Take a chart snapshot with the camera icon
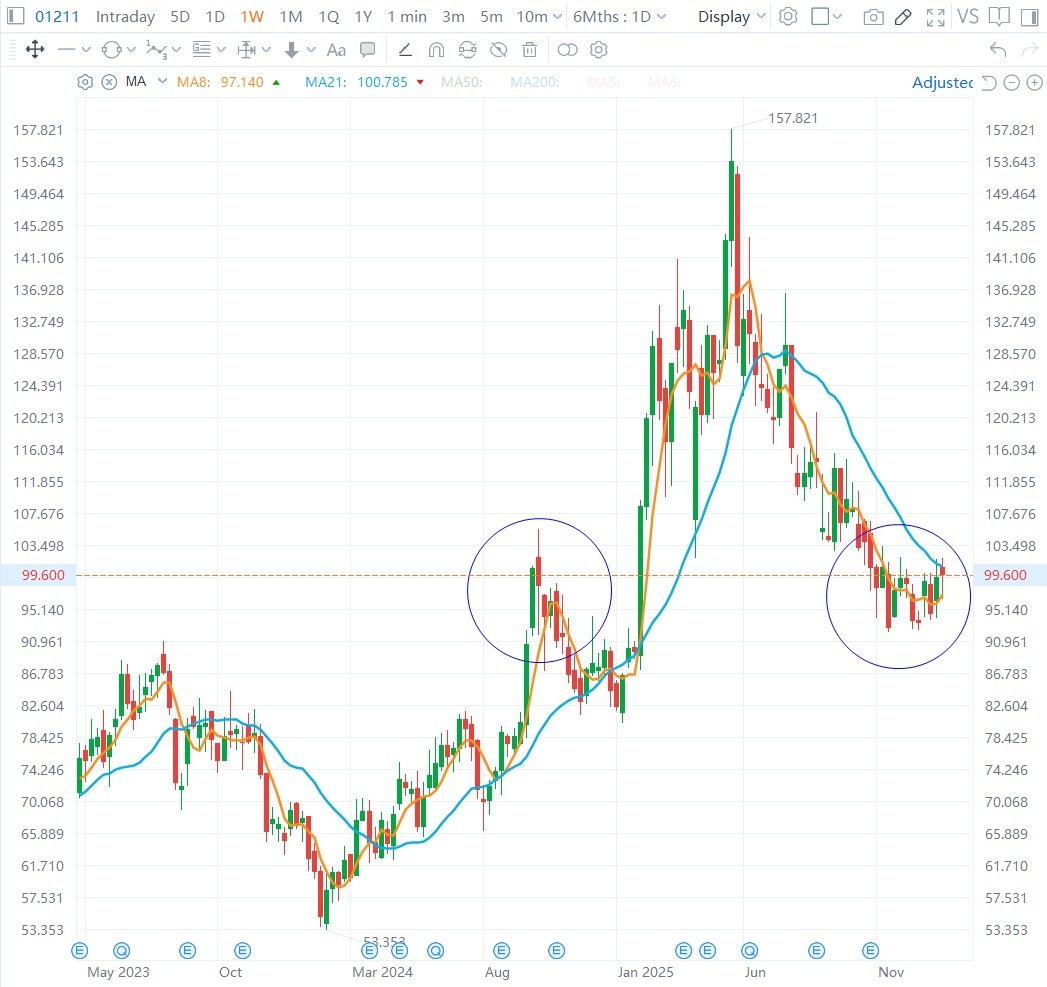This screenshot has width=1047, height=987. [x=873, y=17]
